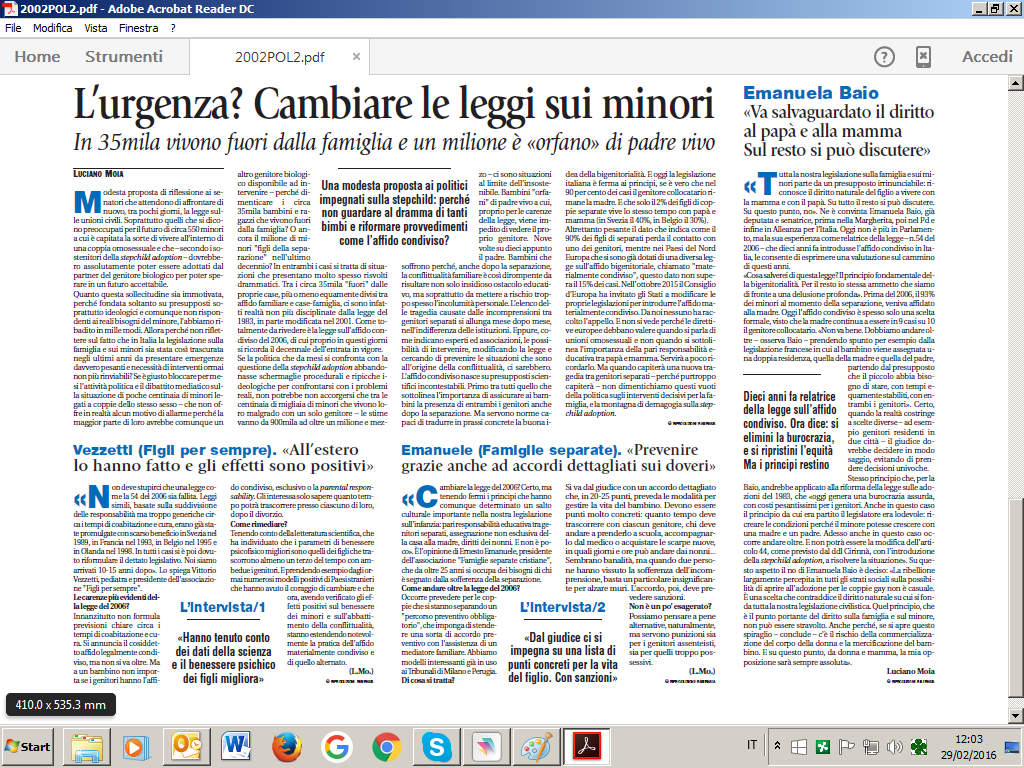Click the bold question "Come rimediare?"
Viewport: 1024px width, 768px height.
259,524
